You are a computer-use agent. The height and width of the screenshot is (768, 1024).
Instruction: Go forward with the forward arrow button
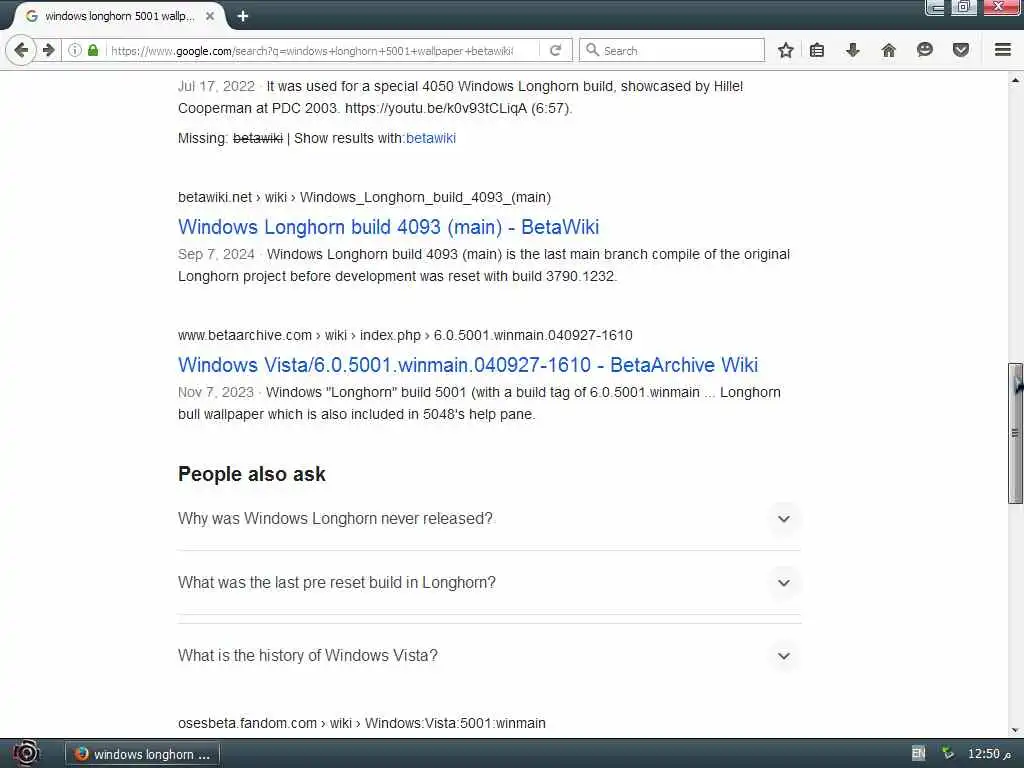pos(48,50)
